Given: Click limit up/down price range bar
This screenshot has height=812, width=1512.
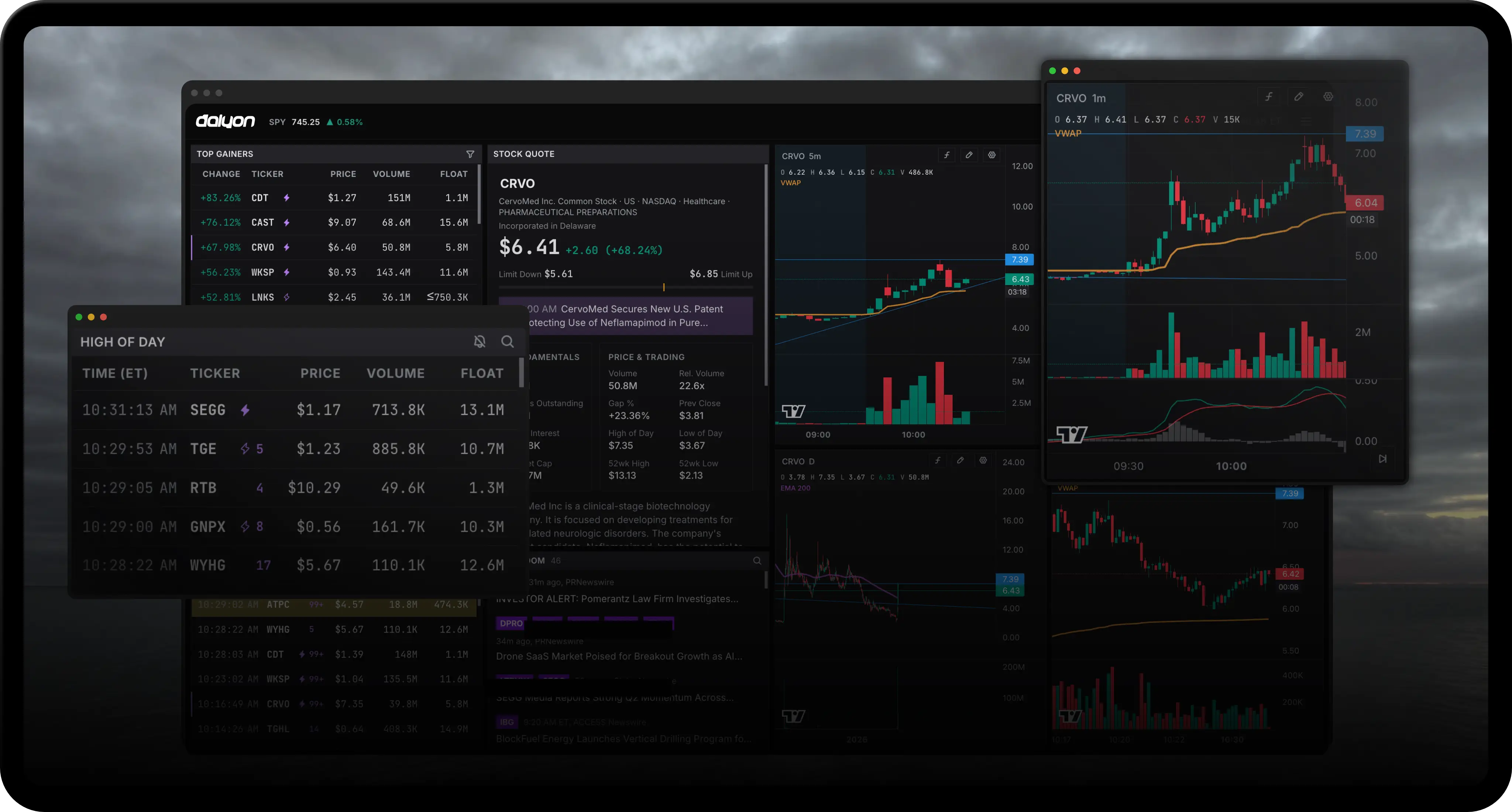Looking at the screenshot, I should click(x=626, y=287).
